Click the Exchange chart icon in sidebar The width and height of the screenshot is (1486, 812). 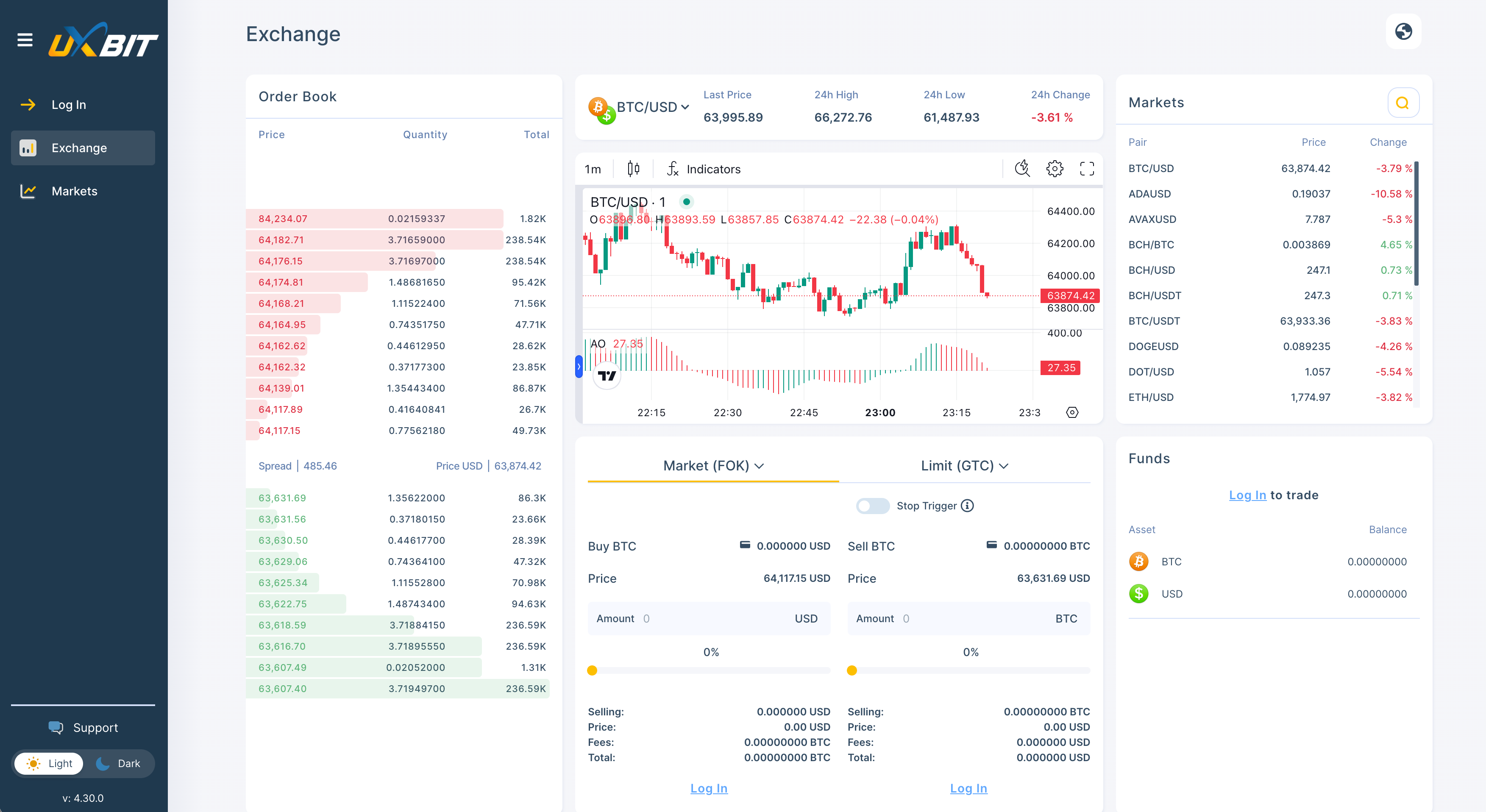[x=28, y=147]
